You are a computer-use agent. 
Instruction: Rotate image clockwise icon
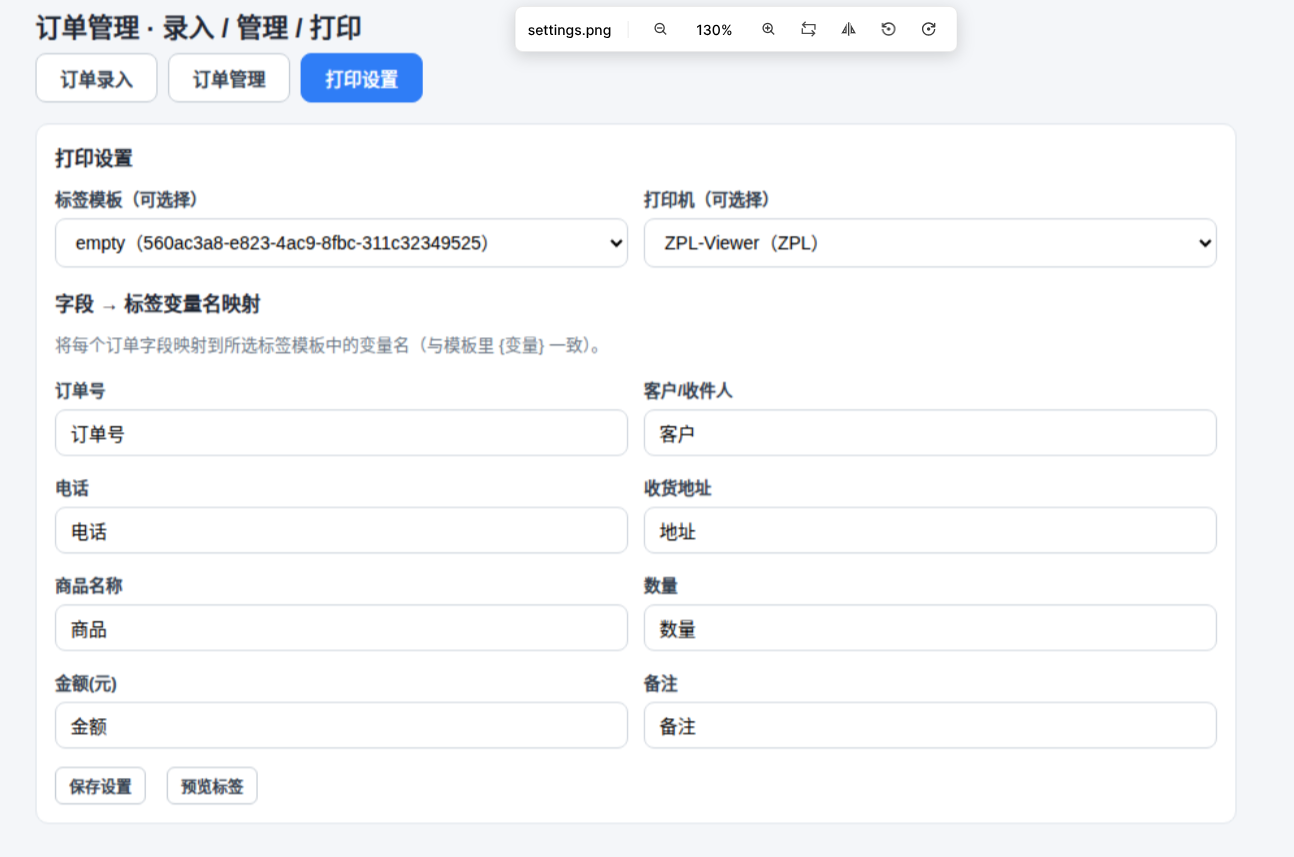coord(928,30)
